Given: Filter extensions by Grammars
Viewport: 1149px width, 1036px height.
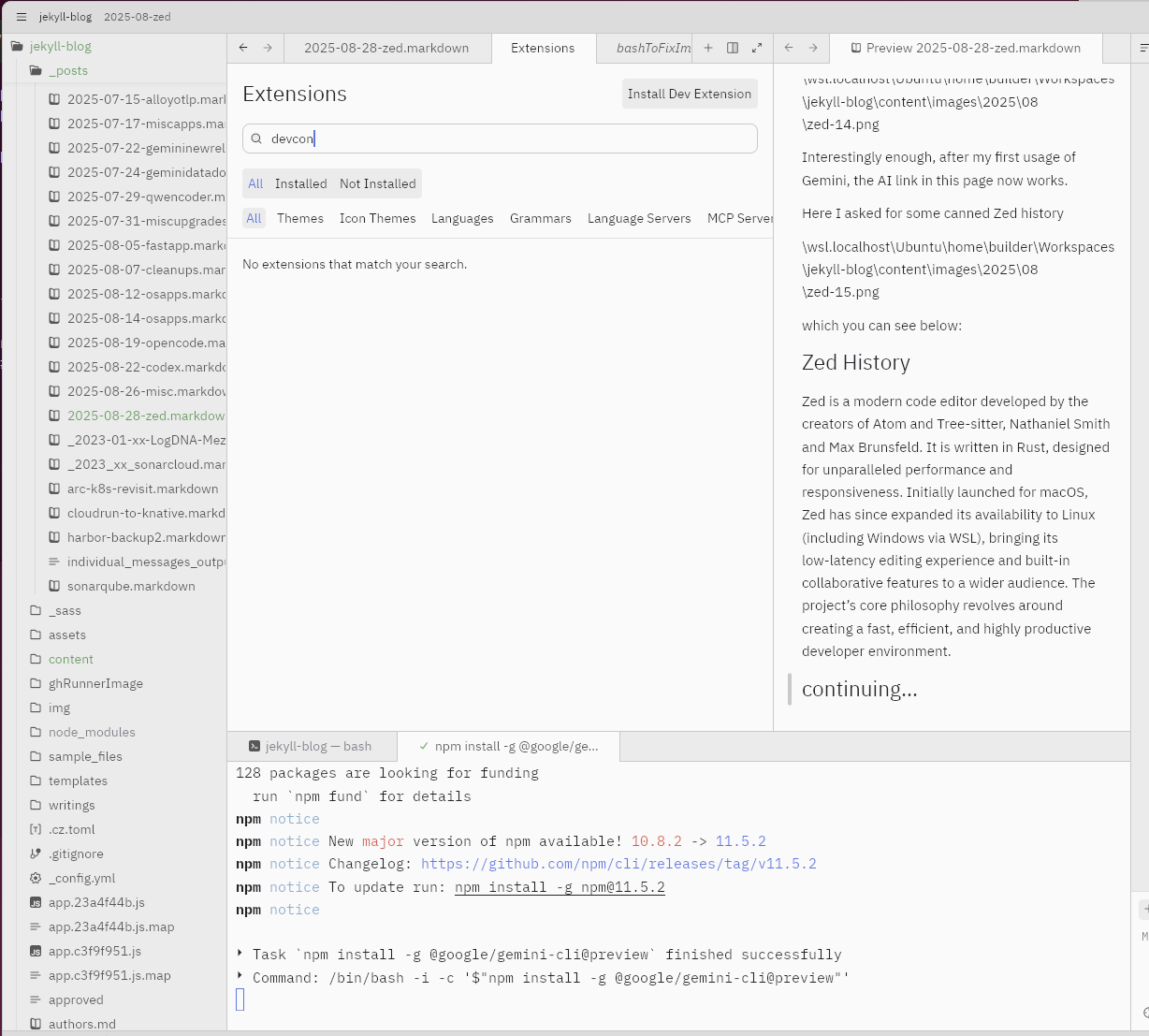Looking at the screenshot, I should [x=541, y=218].
